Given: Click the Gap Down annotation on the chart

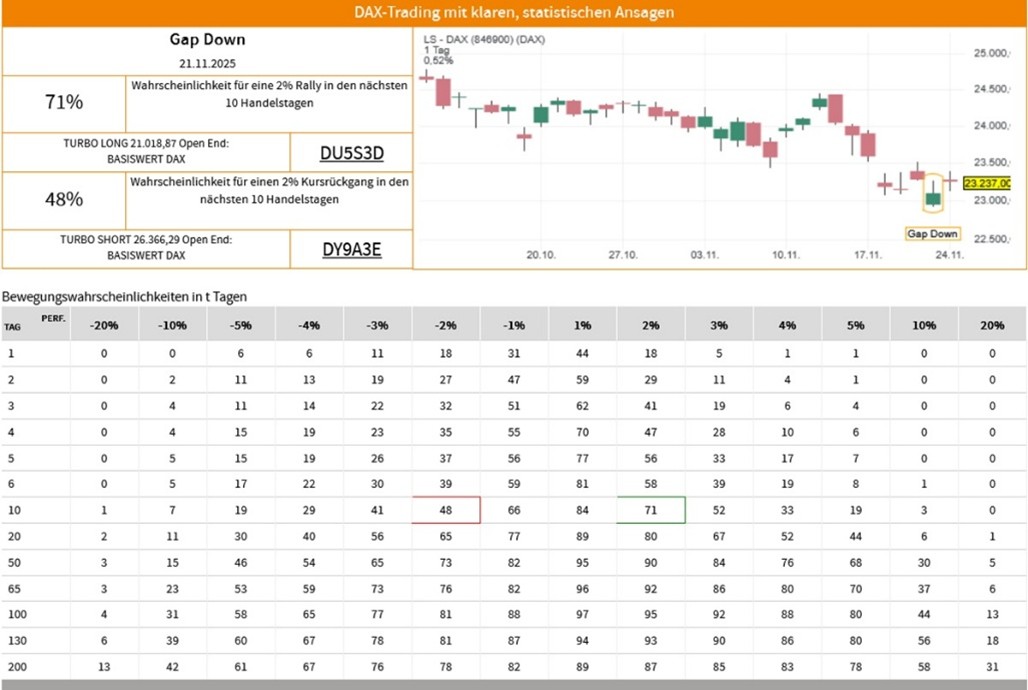Looking at the screenshot, I should pyautogui.click(x=932, y=234).
